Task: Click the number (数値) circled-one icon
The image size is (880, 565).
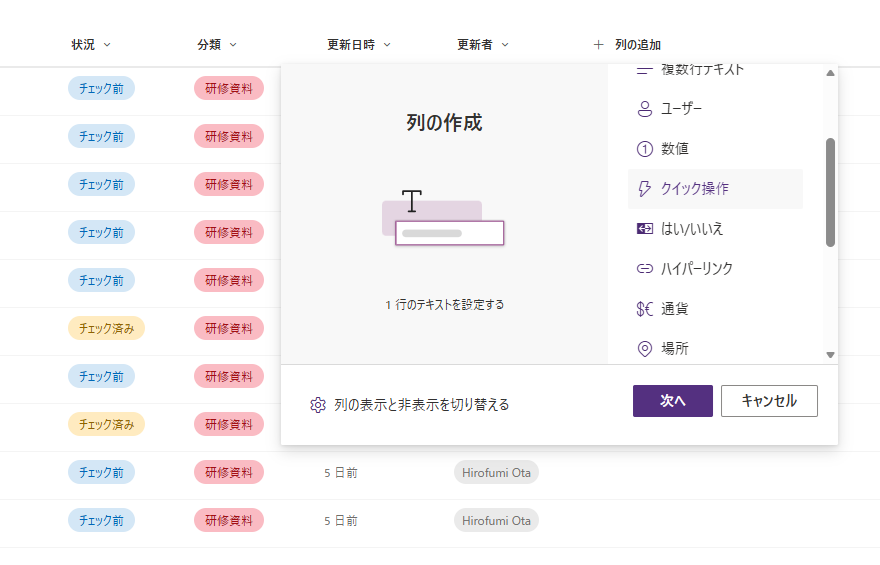Action: pos(645,149)
